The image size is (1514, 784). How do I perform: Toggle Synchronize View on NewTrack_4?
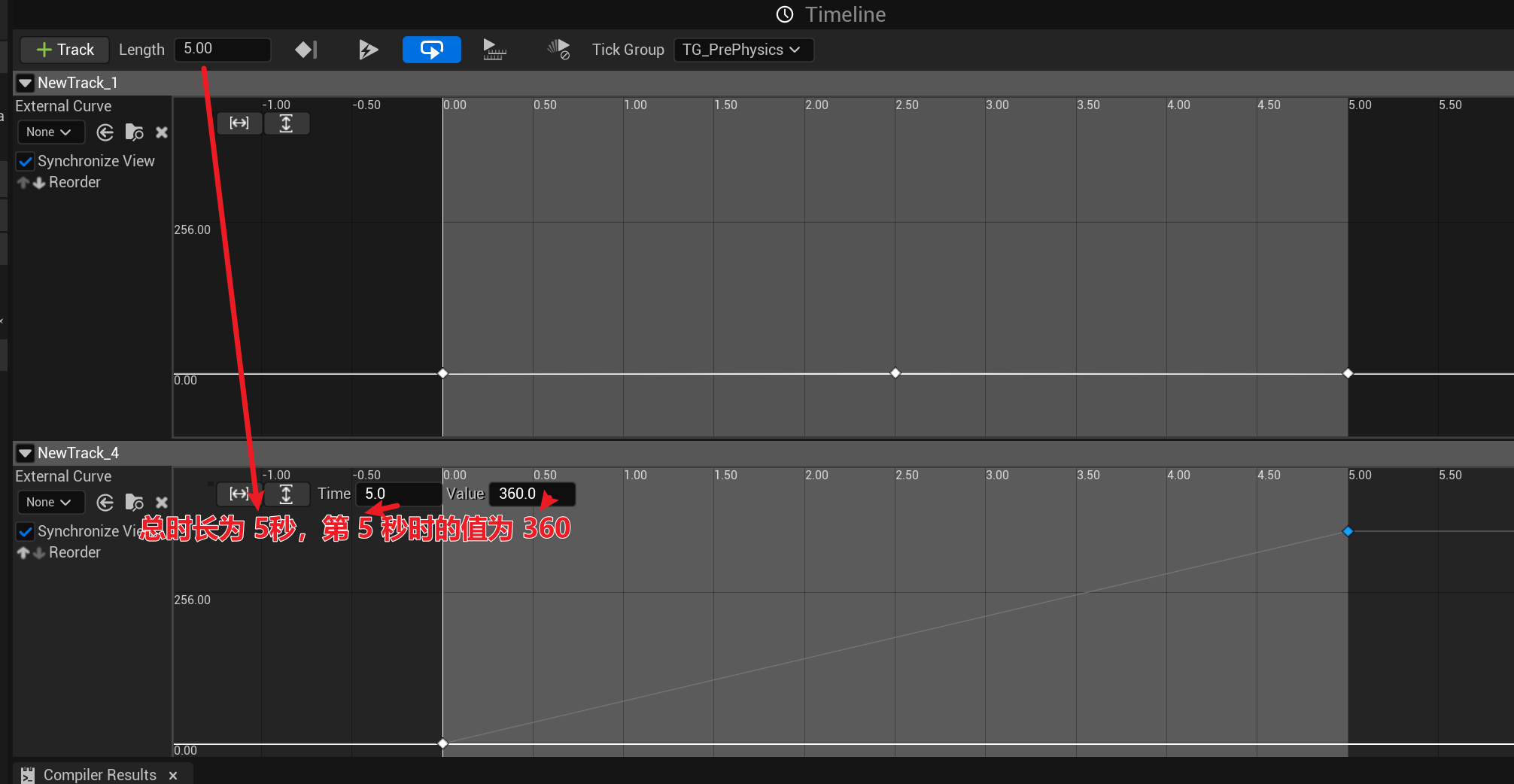[26, 531]
